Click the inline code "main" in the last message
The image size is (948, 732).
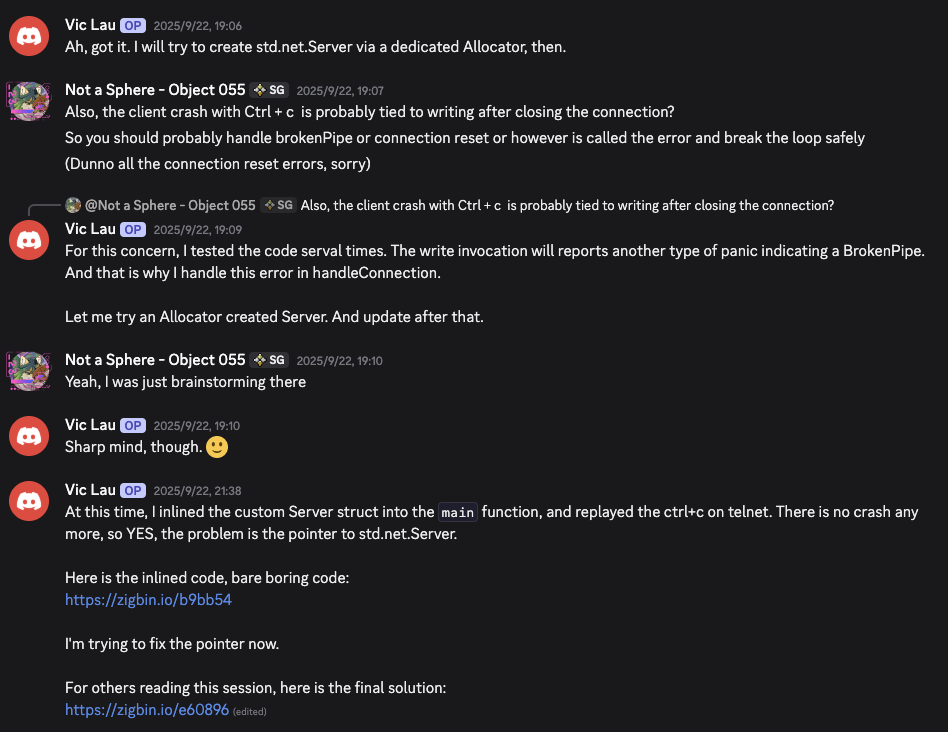(458, 512)
